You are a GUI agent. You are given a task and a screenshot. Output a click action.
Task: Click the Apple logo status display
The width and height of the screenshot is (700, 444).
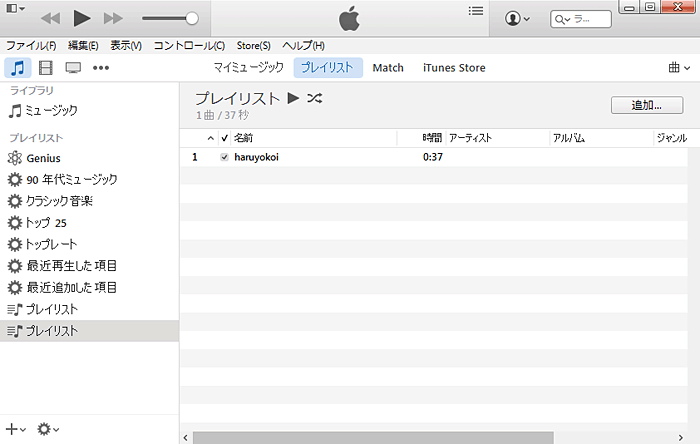pos(349,18)
